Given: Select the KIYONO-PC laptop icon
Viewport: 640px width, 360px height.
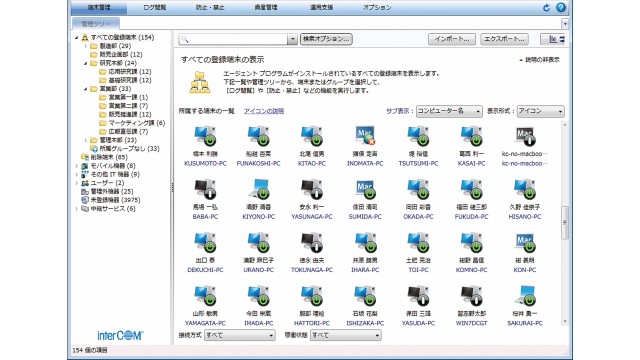Looking at the screenshot, I should pos(258,189).
